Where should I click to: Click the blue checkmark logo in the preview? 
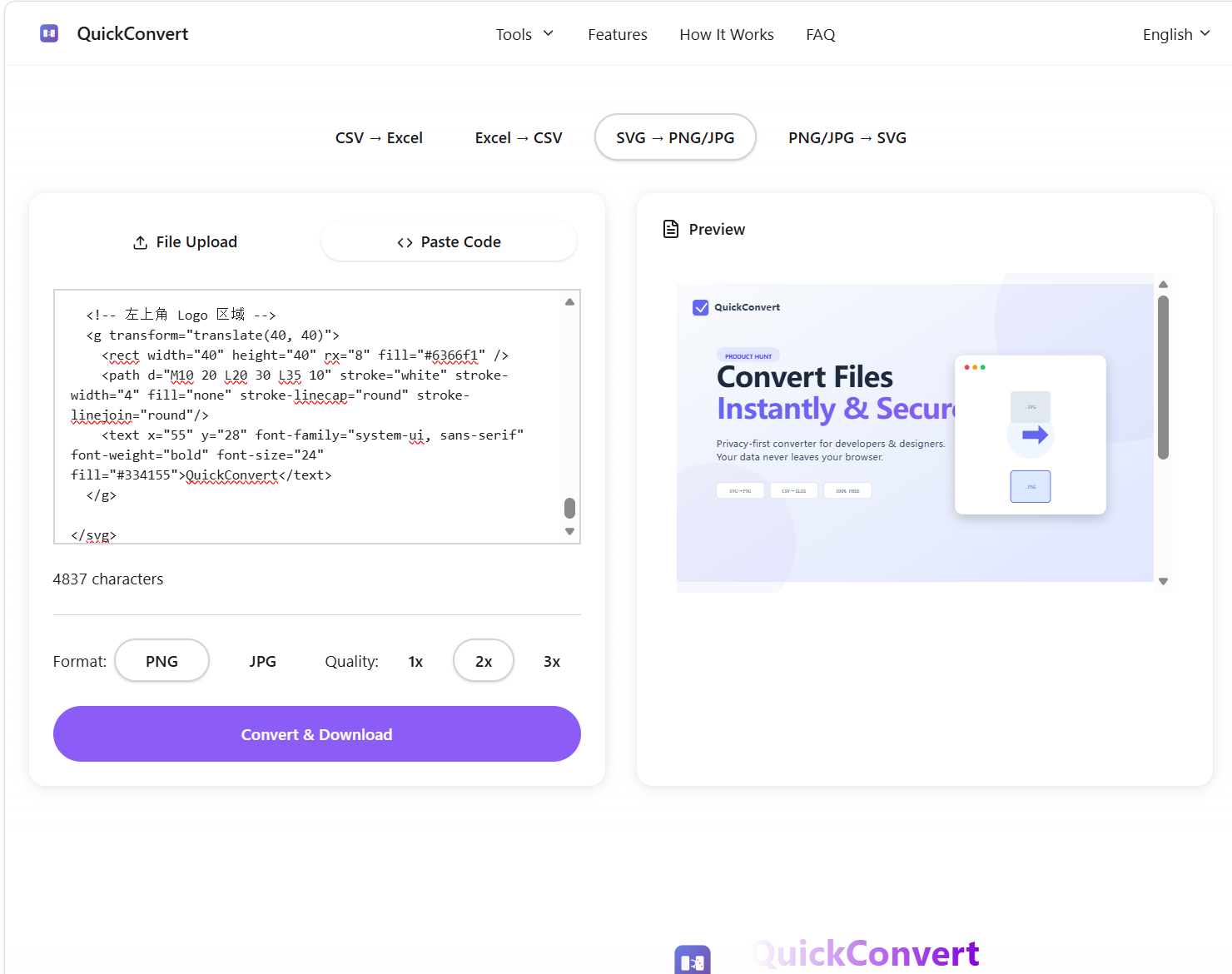[x=701, y=307]
